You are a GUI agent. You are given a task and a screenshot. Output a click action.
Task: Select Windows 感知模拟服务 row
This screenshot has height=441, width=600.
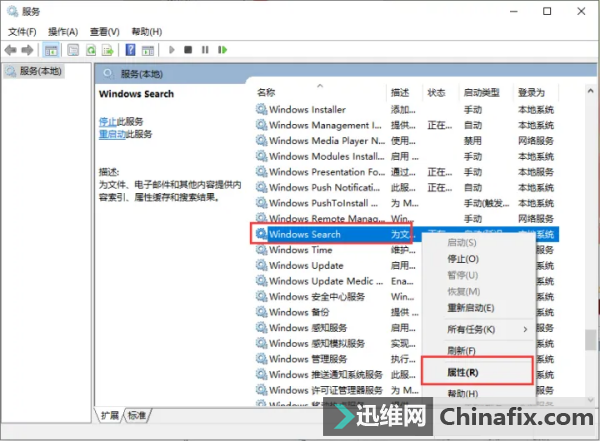point(337,343)
